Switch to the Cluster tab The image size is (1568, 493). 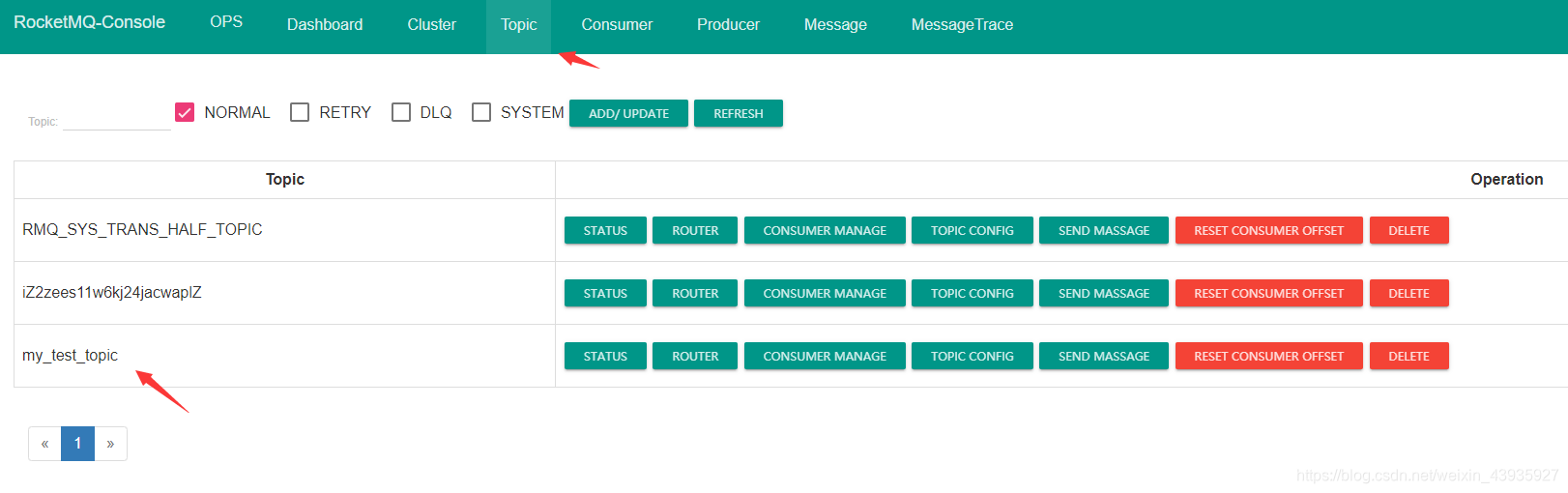click(x=431, y=25)
